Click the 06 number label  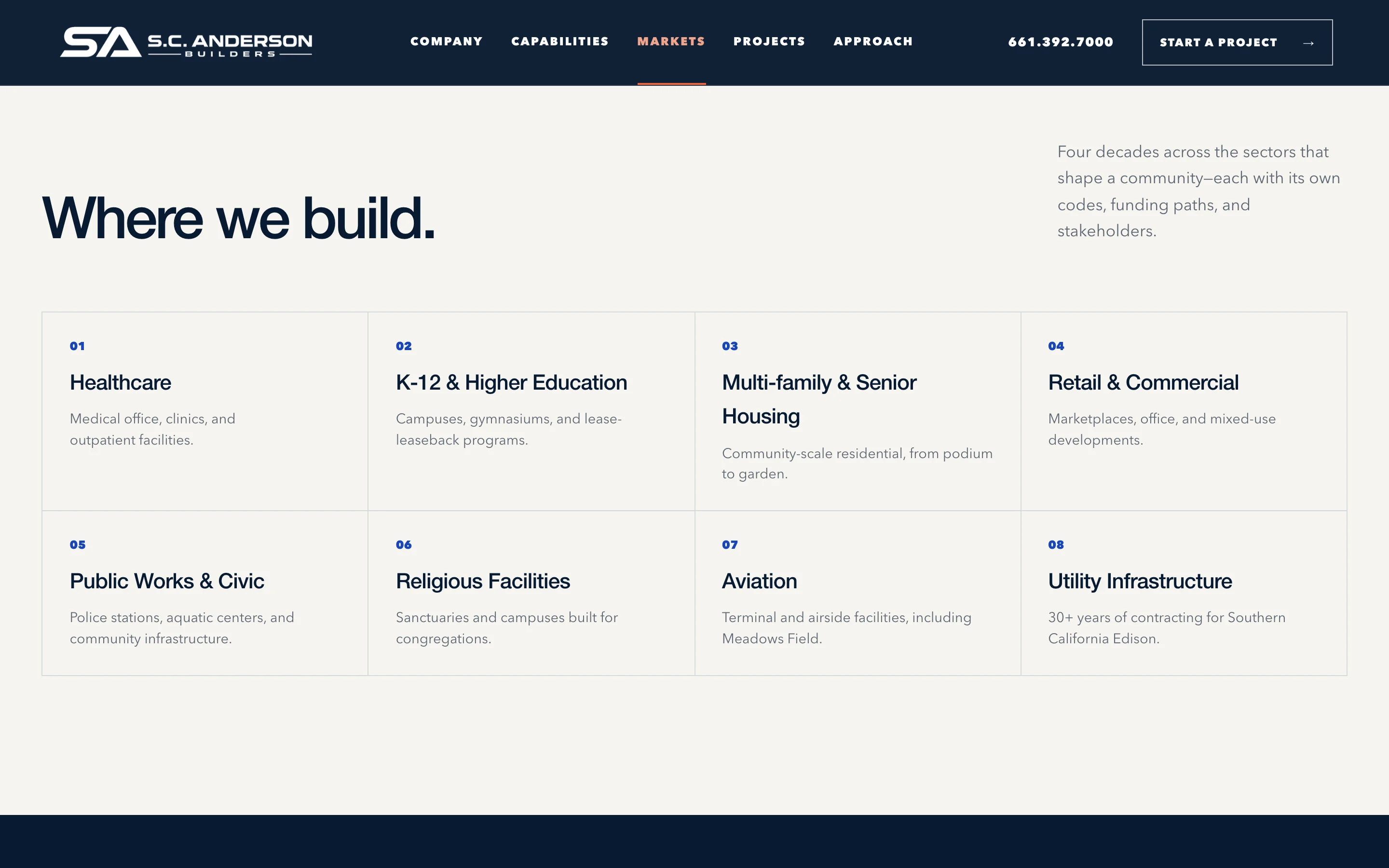click(404, 545)
